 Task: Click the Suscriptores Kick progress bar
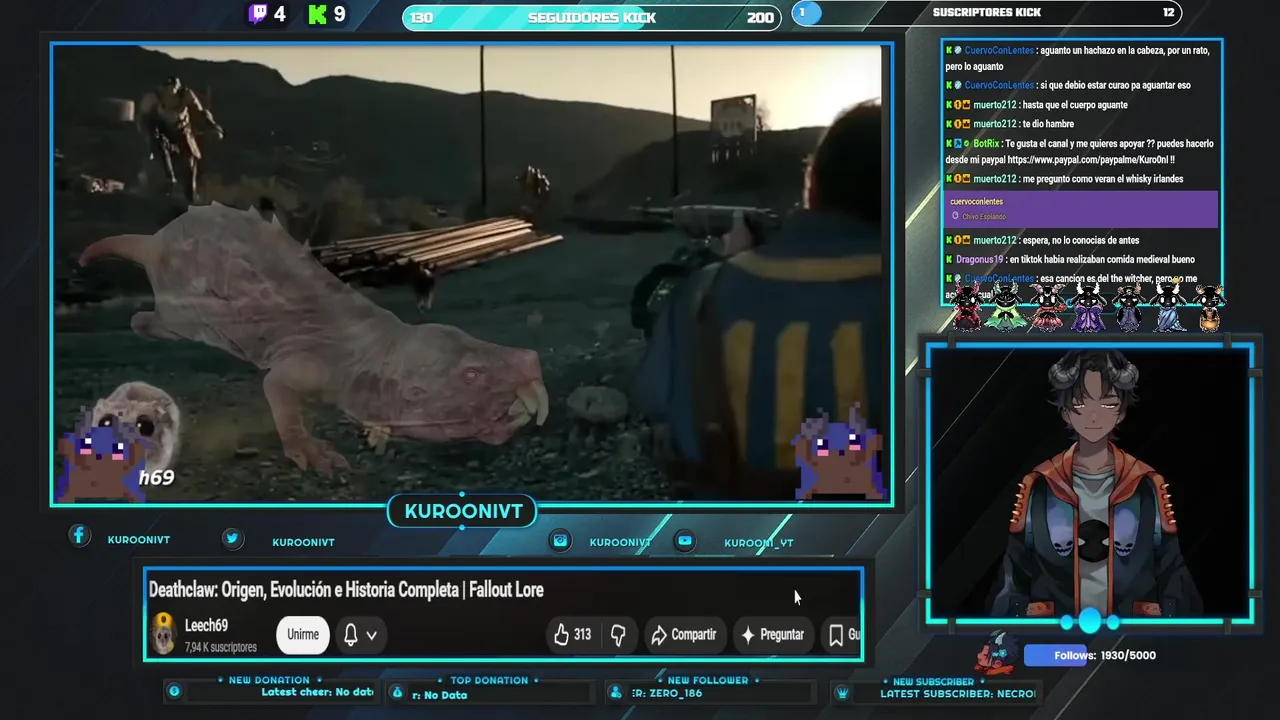tap(986, 13)
